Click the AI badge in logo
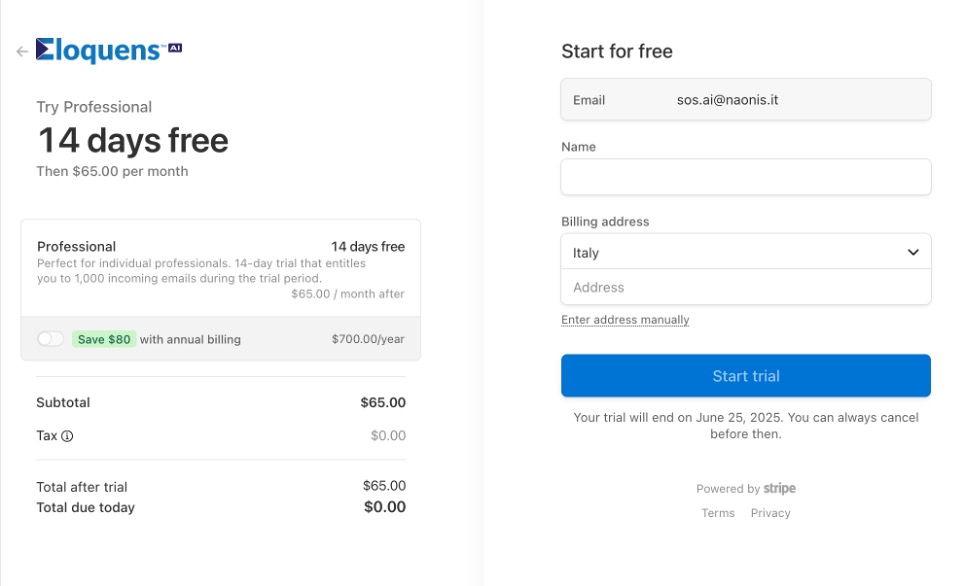964x586 pixels. (175, 47)
